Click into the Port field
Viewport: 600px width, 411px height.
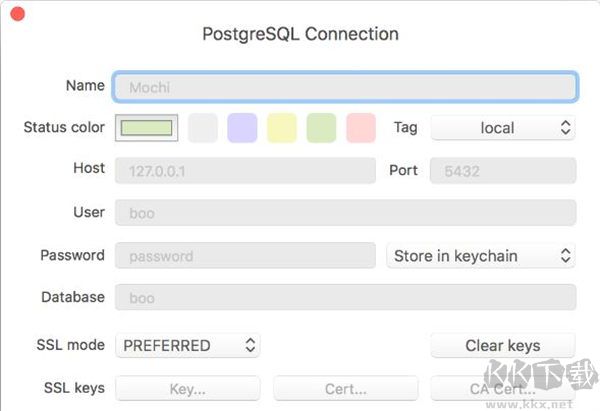pos(503,171)
